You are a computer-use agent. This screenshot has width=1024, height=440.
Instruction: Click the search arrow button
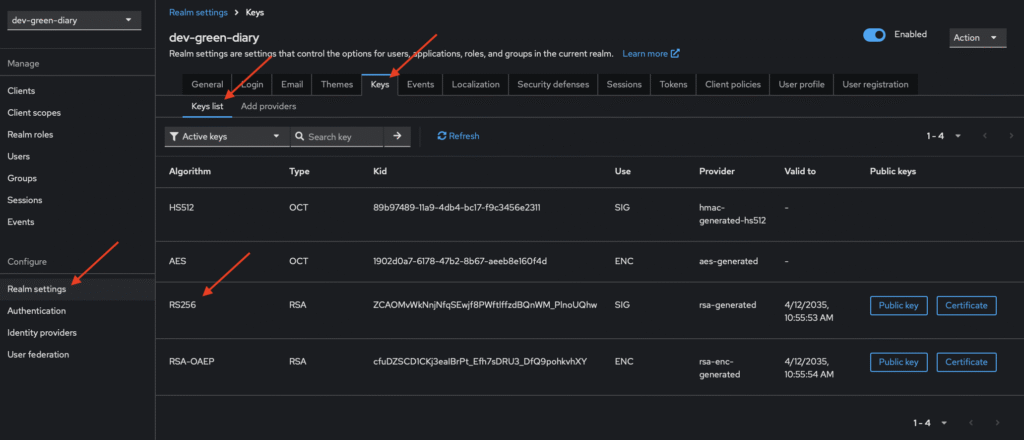(397, 136)
